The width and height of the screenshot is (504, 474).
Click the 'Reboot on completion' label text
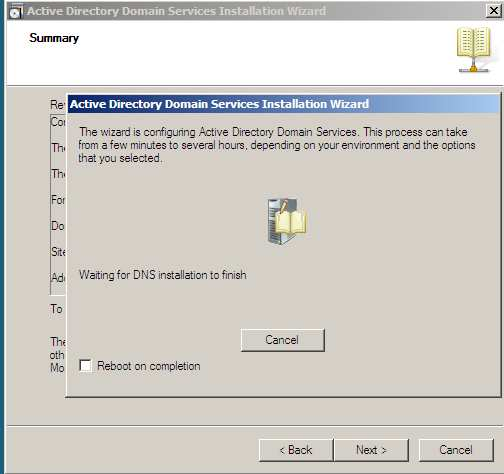149,366
